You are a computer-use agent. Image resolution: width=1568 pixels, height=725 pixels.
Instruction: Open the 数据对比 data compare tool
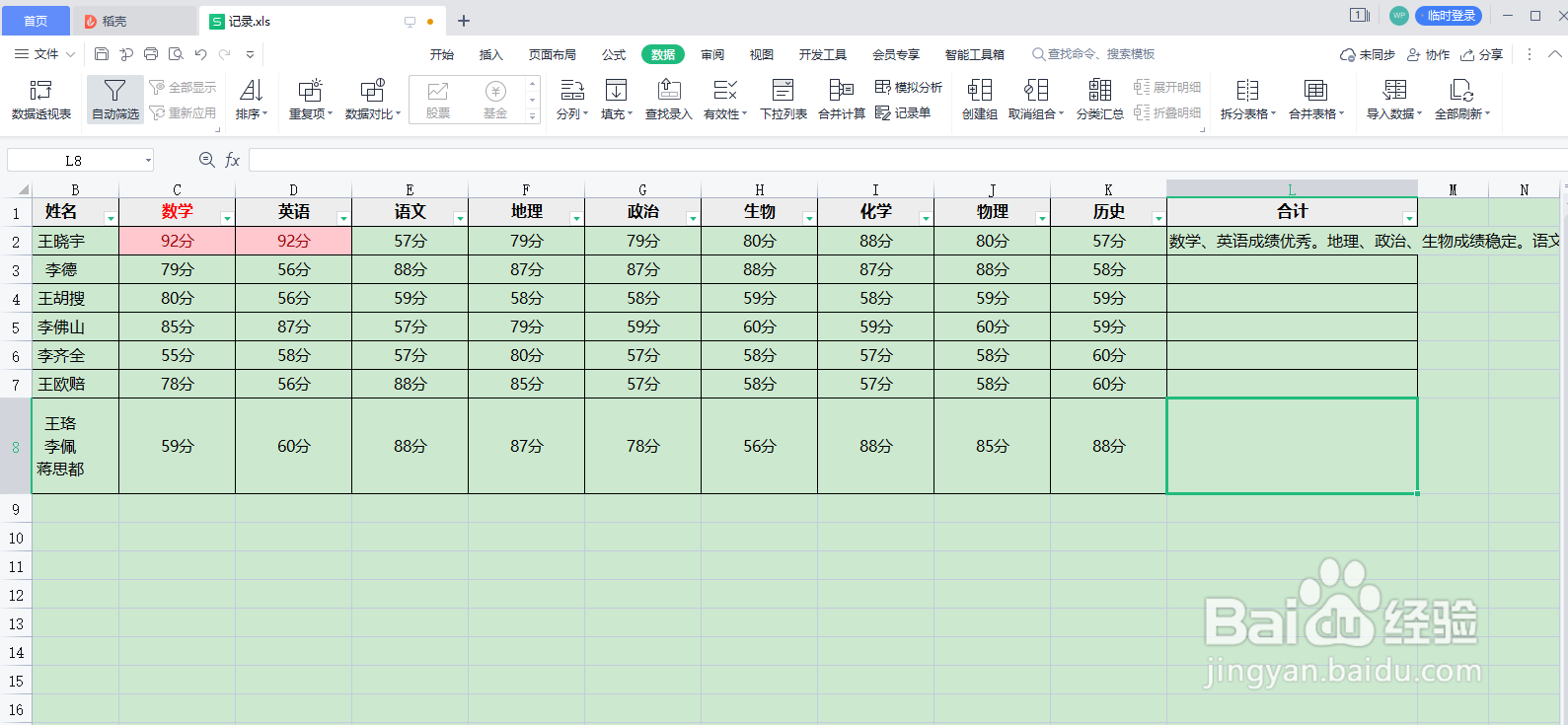pyautogui.click(x=373, y=100)
